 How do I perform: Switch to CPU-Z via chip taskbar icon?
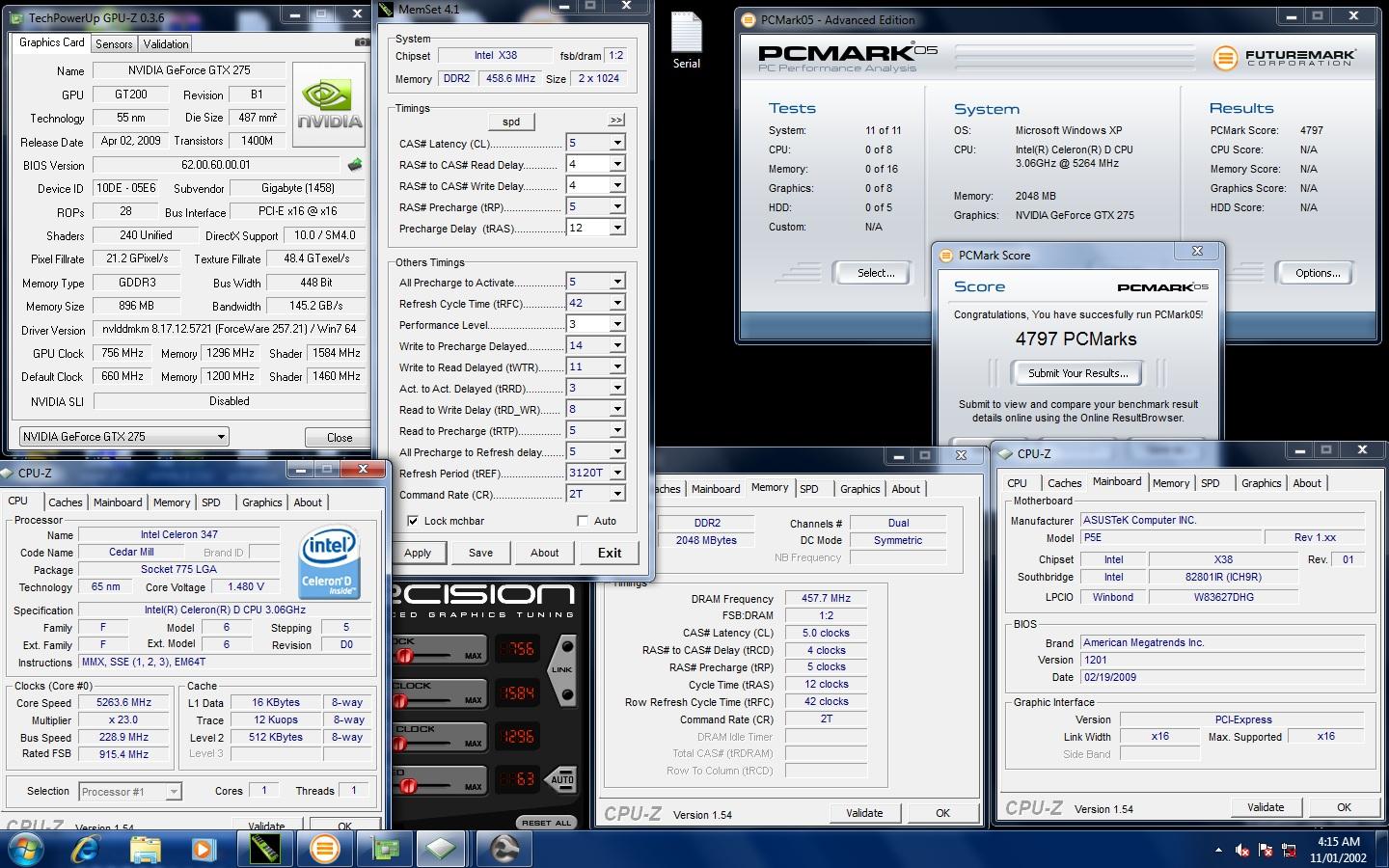click(443, 849)
